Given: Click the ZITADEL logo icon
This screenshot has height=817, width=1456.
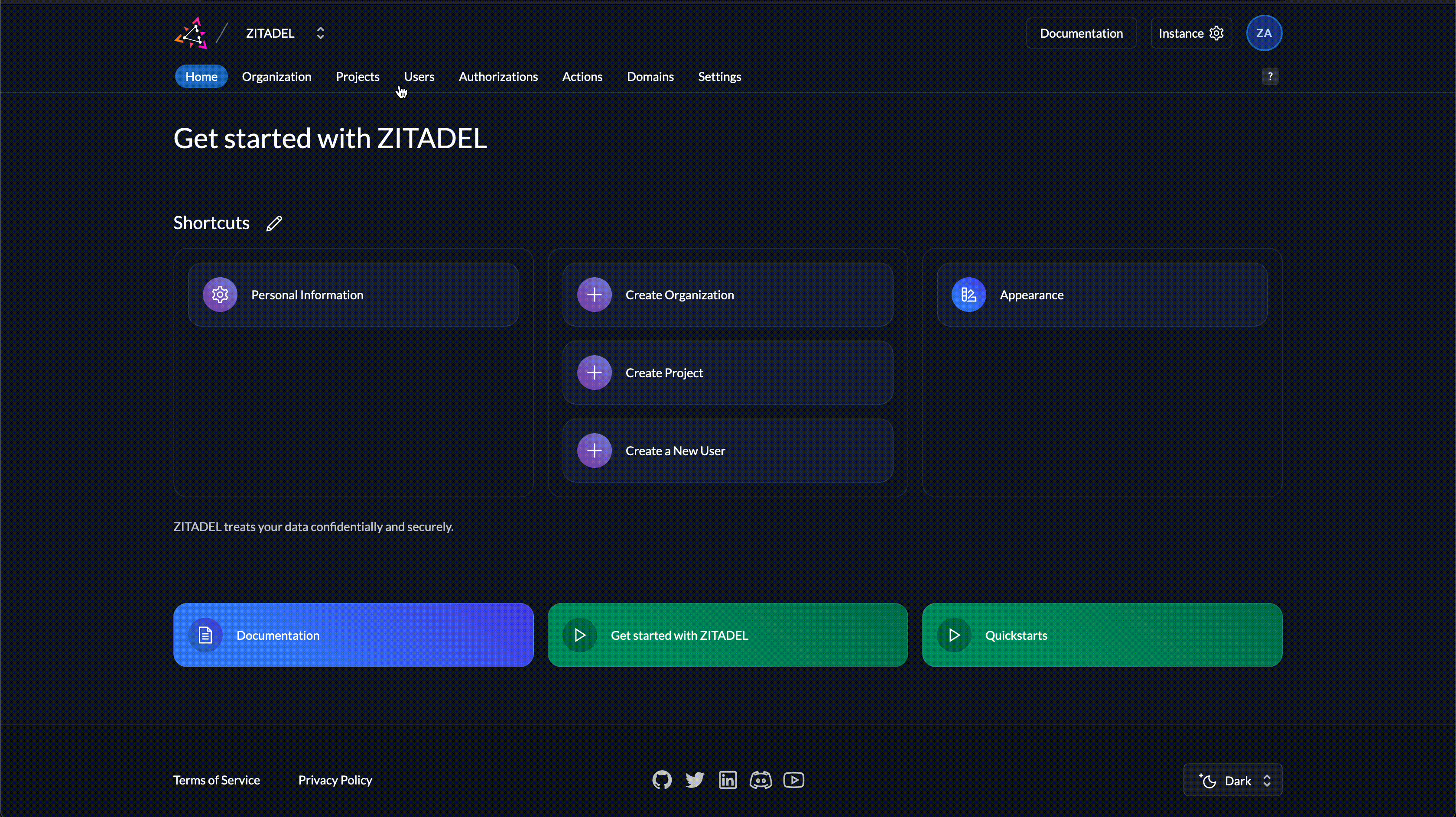Looking at the screenshot, I should (191, 33).
